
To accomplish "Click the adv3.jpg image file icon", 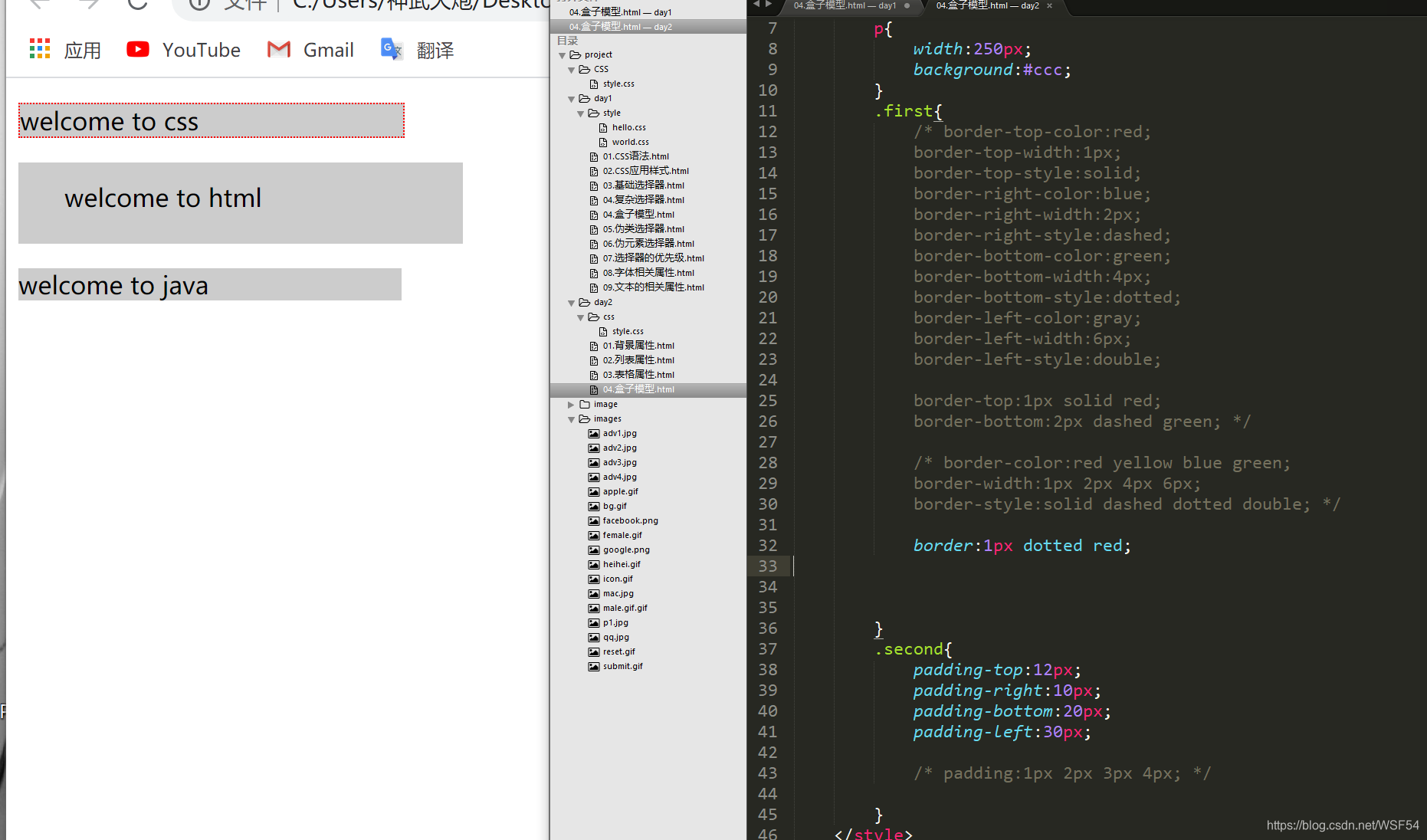I will click(x=594, y=463).
